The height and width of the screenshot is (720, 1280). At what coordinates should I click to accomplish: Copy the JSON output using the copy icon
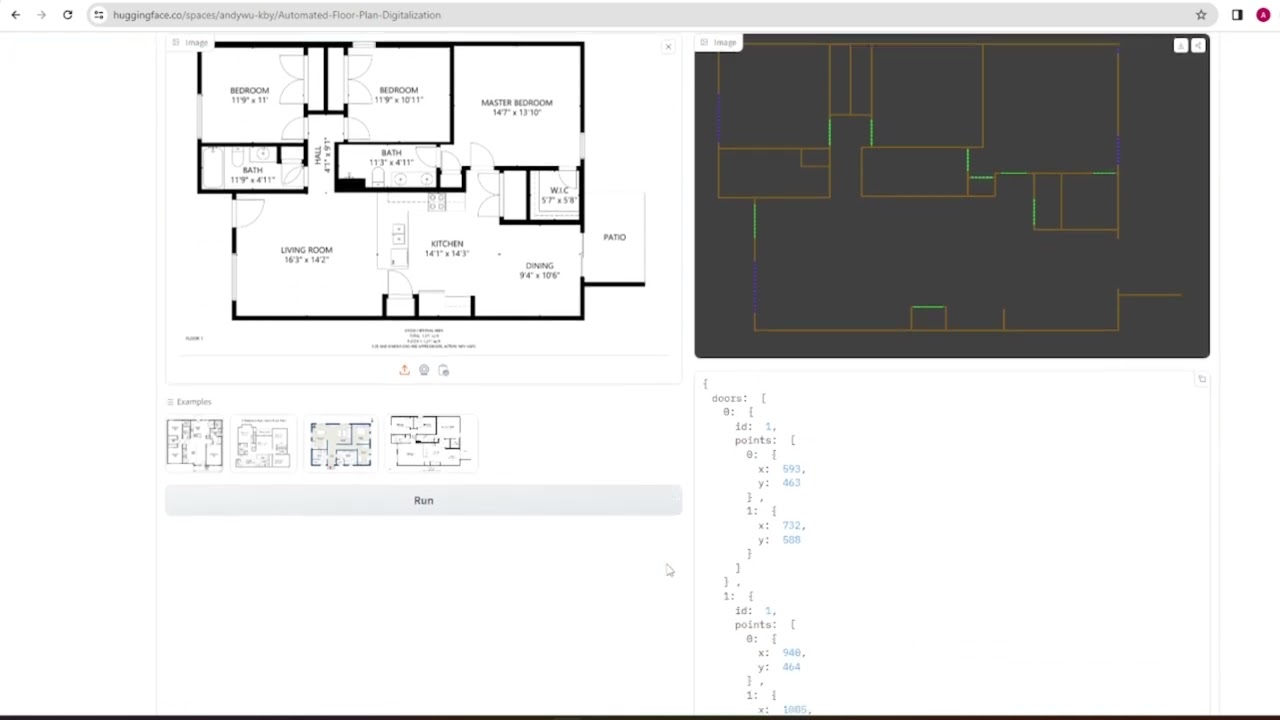(1202, 379)
